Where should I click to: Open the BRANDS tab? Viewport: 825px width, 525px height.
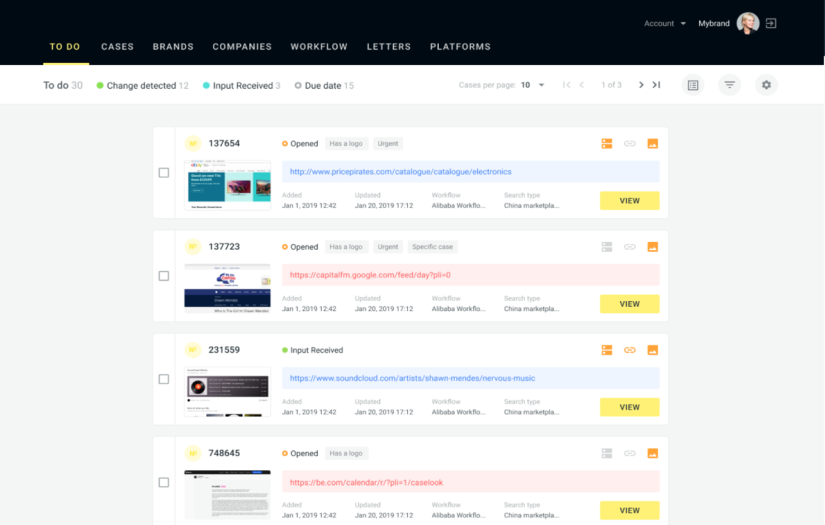[x=173, y=47]
